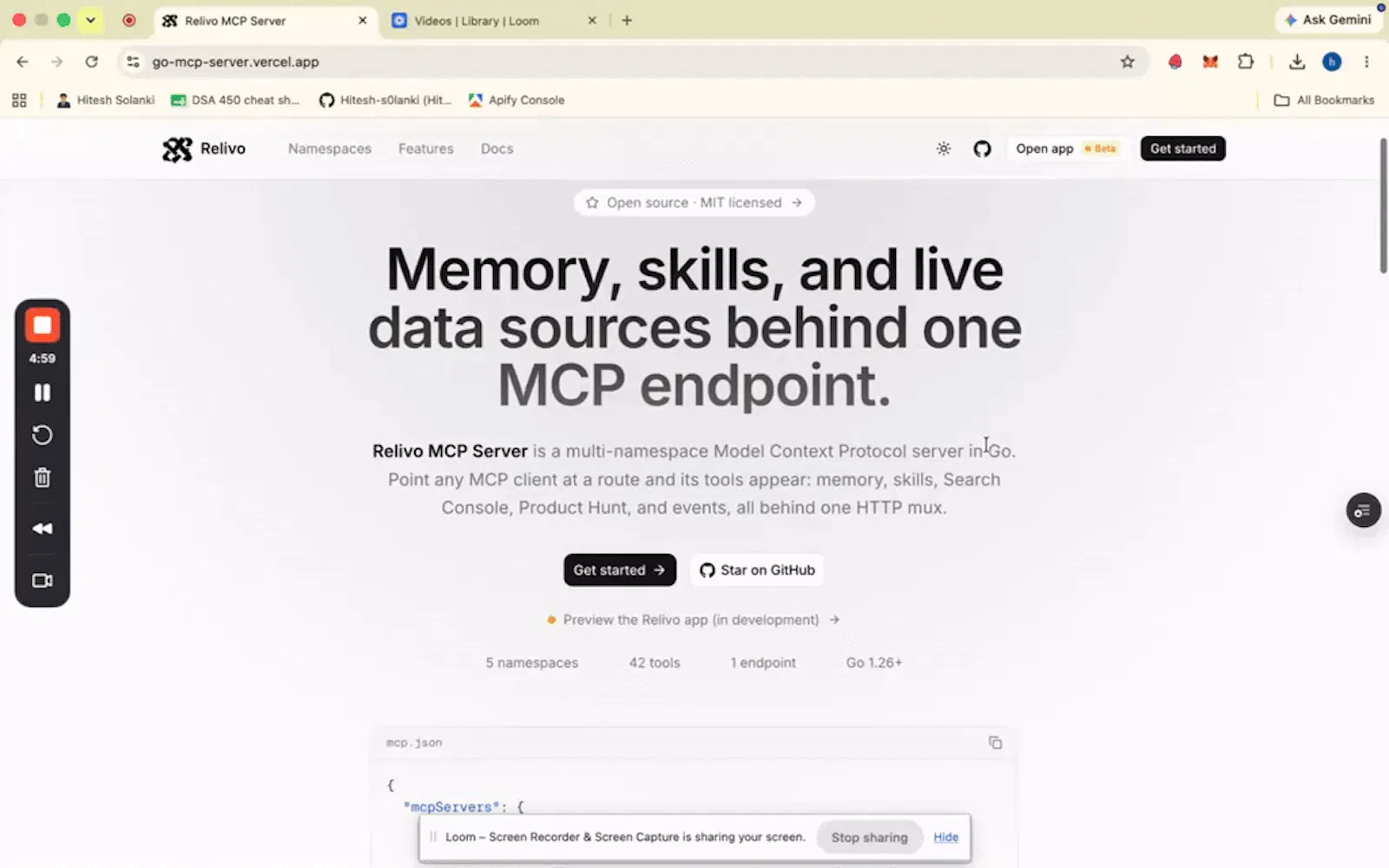Screen dimensions: 1389x868
Task: Click the hero Get started arrow button
Action: (x=619, y=569)
